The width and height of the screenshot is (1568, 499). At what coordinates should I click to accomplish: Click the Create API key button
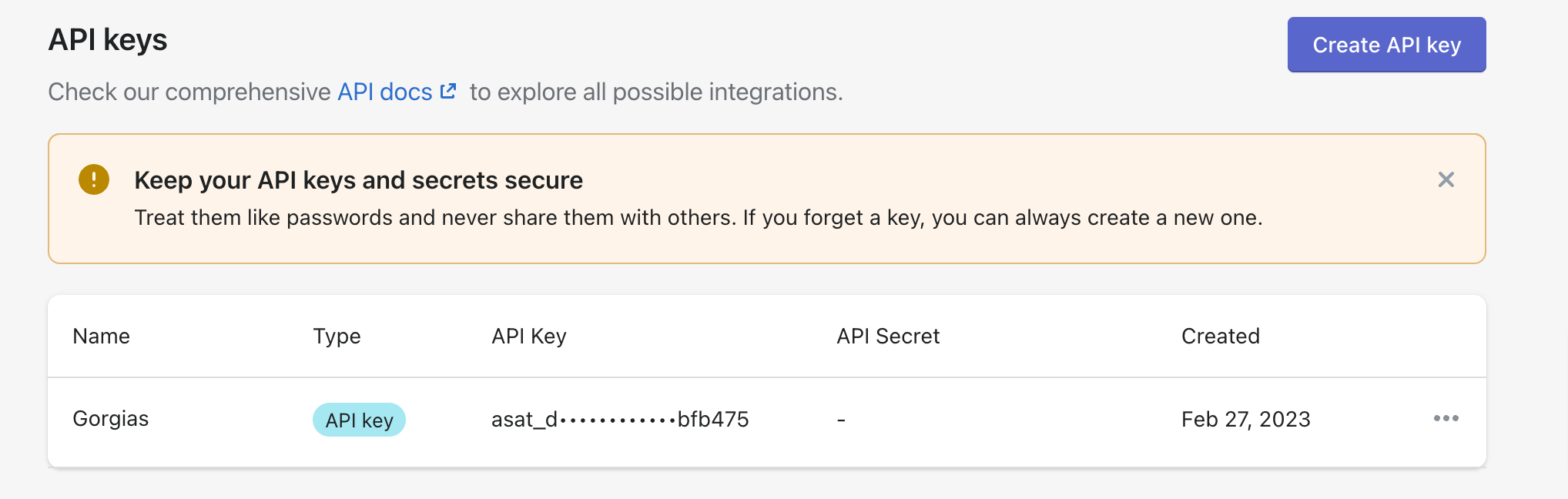coord(1386,45)
